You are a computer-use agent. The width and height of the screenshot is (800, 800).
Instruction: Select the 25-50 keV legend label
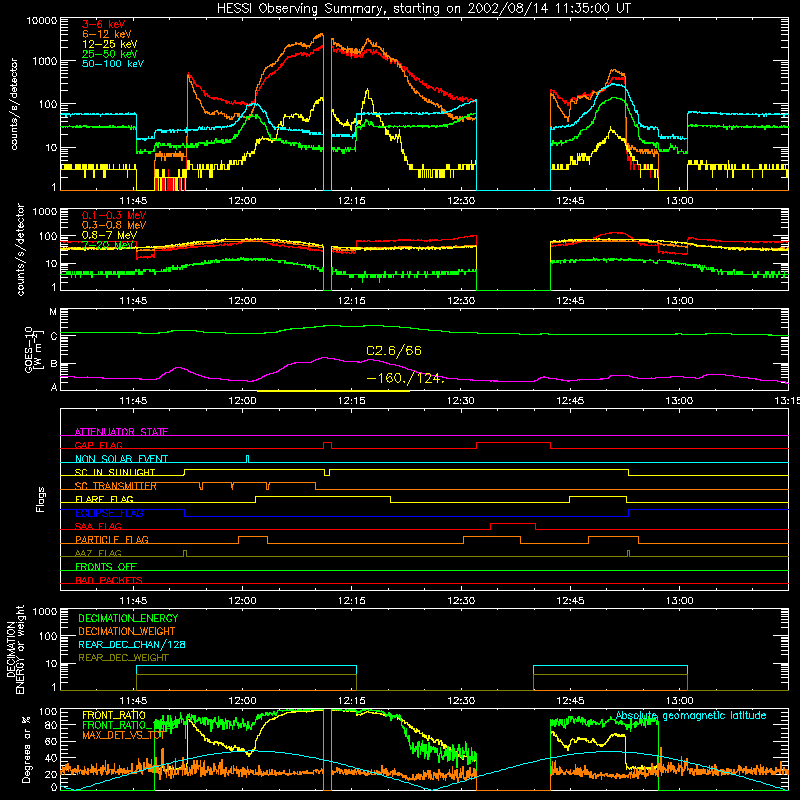(x=109, y=54)
